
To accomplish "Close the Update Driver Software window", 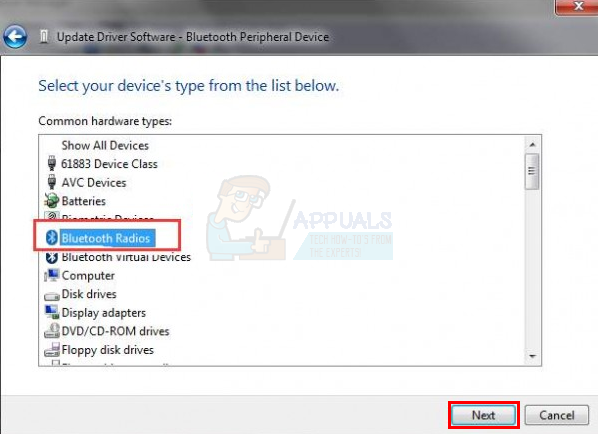I will tap(577, 6).
